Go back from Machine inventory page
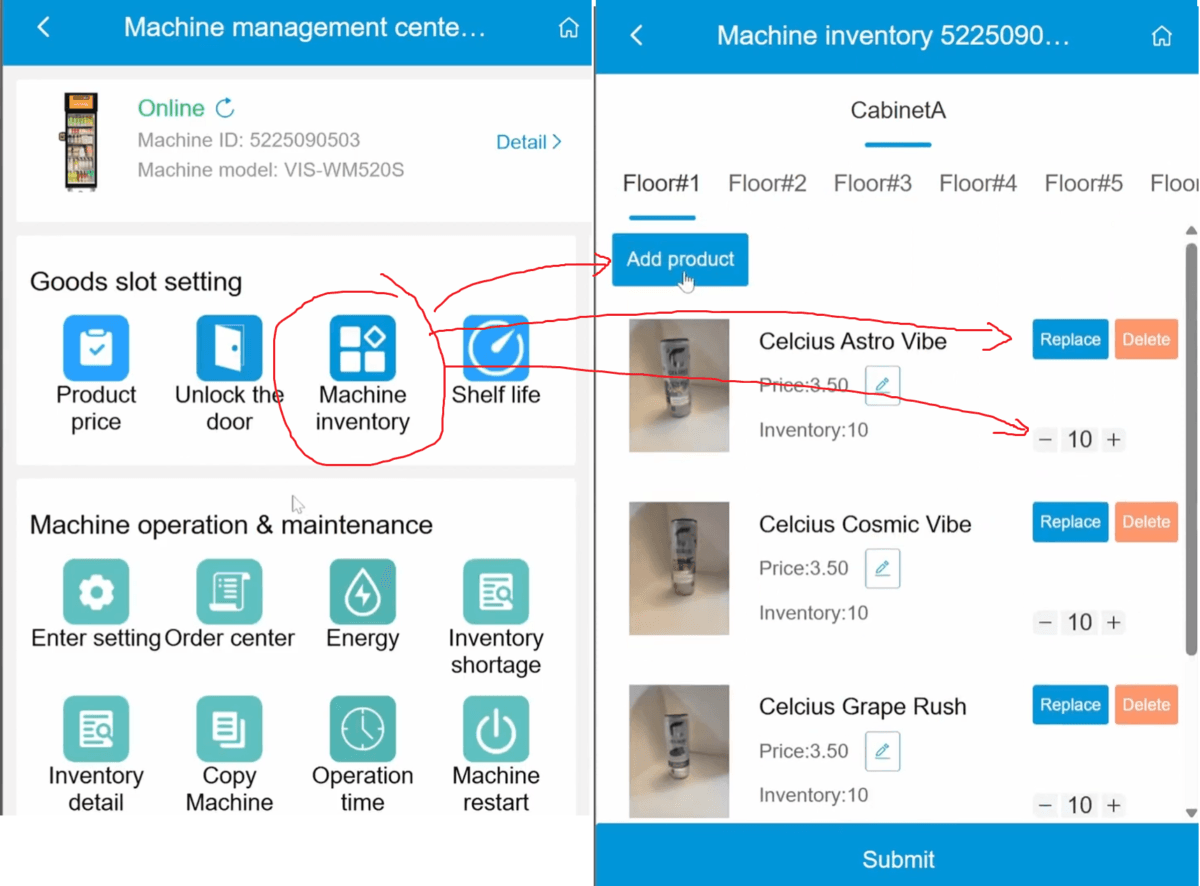 point(636,36)
